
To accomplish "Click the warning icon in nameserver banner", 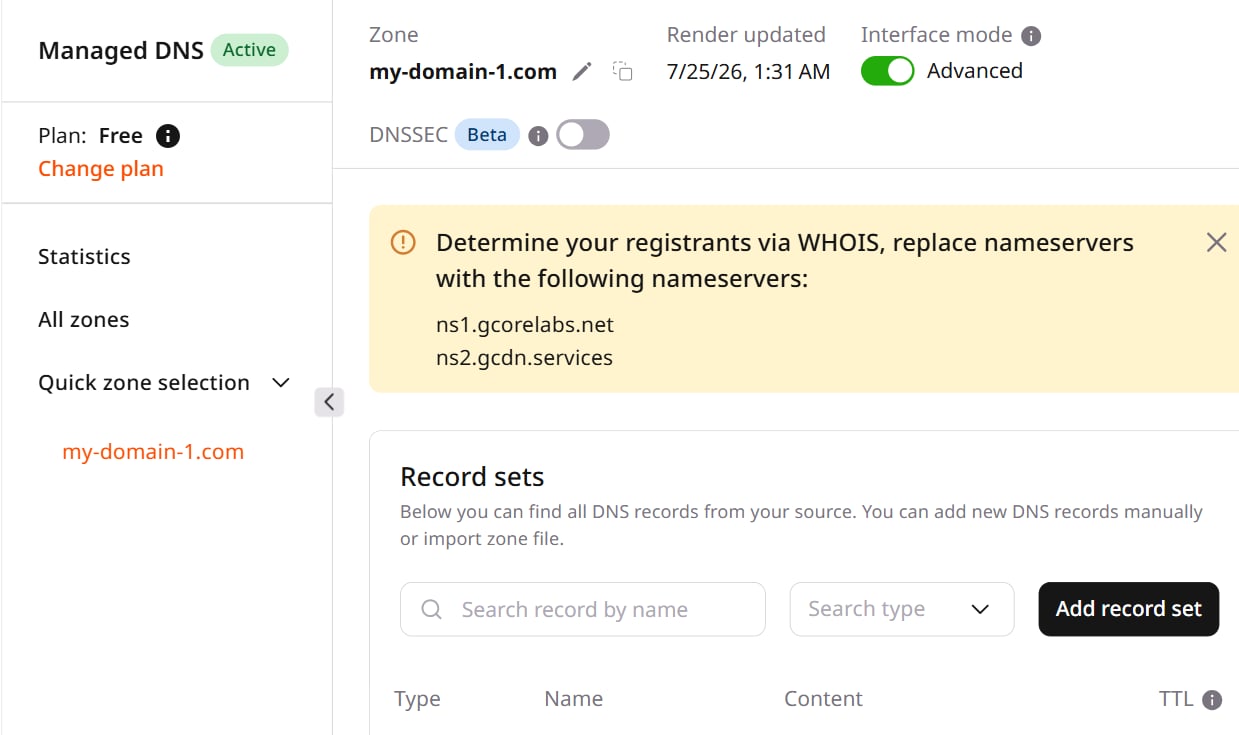I will 403,242.
